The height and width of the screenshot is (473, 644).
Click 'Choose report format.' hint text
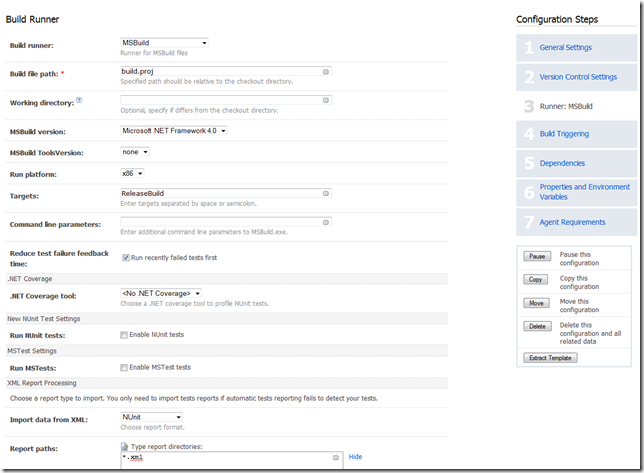[152, 427]
